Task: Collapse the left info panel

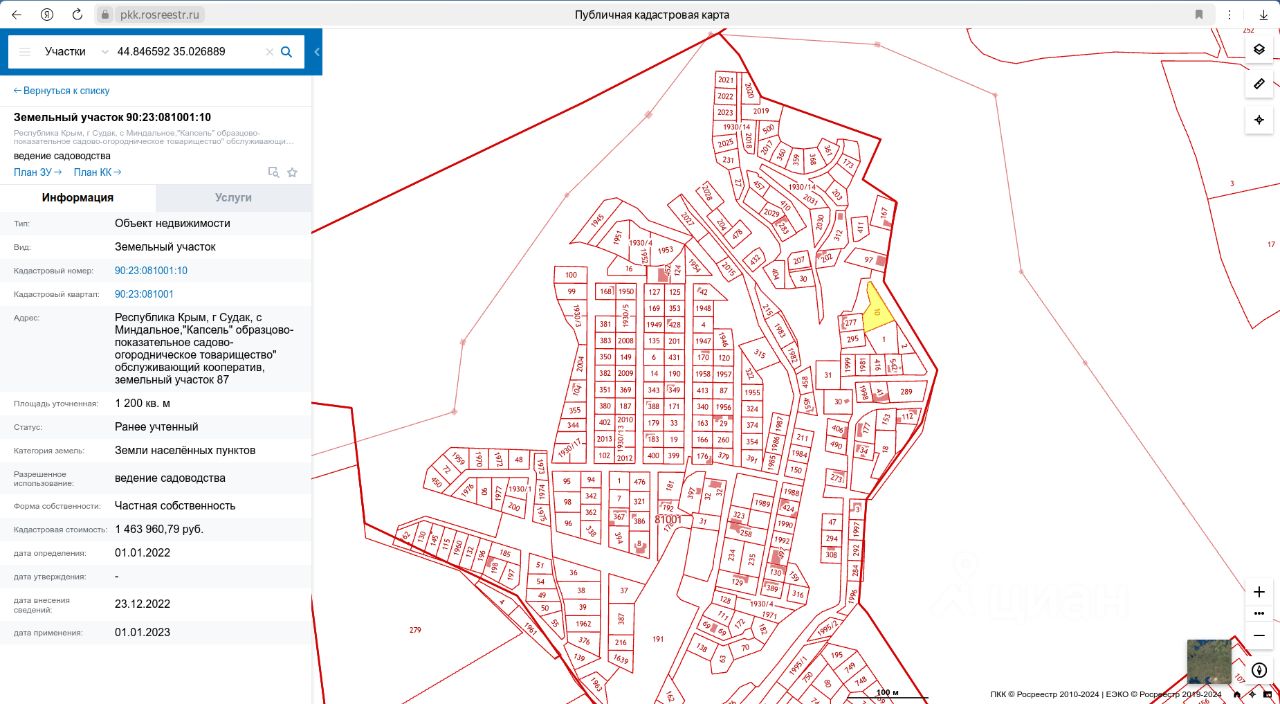Action: [x=316, y=52]
